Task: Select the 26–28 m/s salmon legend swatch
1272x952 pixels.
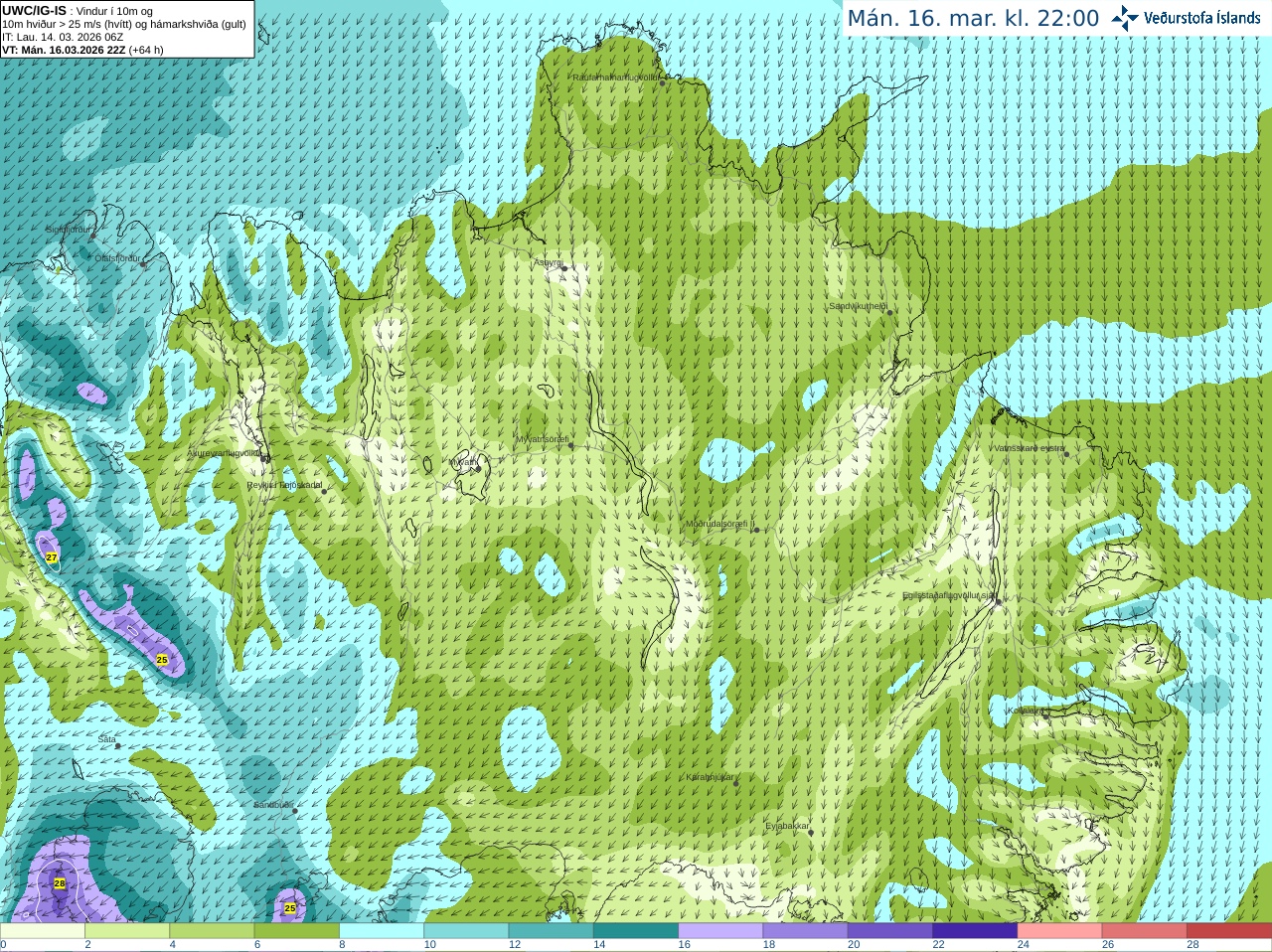Action: pos(1145,931)
